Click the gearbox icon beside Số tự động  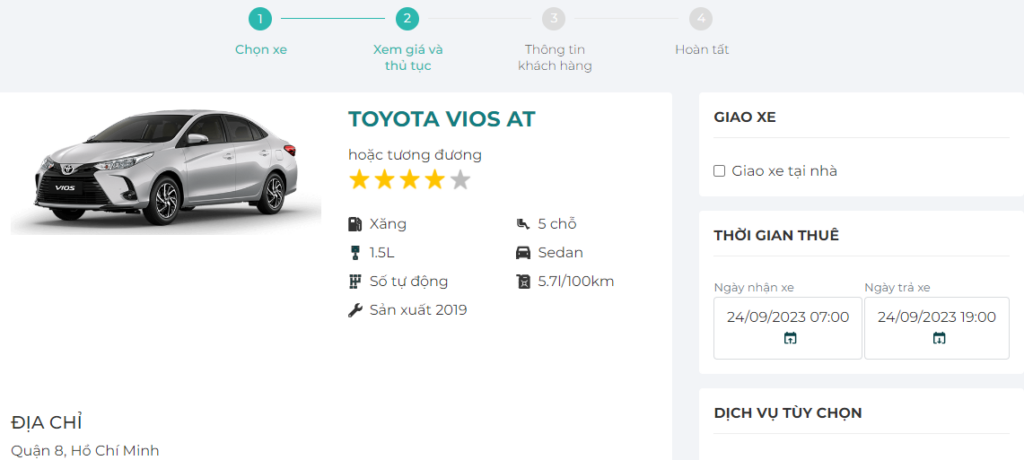(355, 281)
